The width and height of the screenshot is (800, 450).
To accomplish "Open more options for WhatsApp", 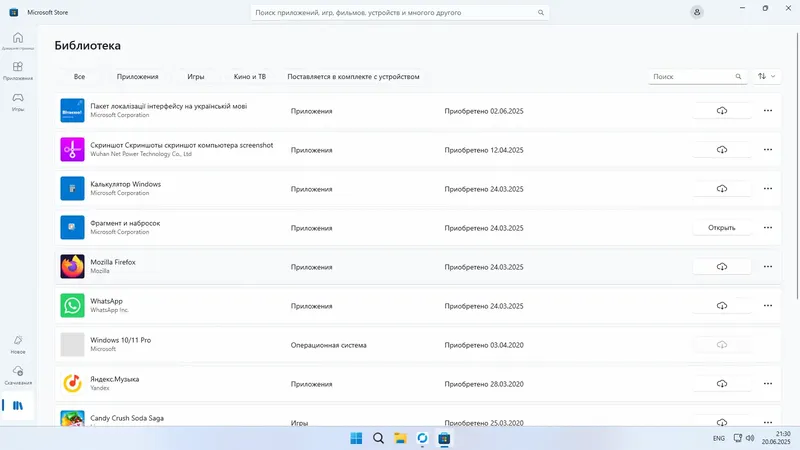I will tap(768, 306).
